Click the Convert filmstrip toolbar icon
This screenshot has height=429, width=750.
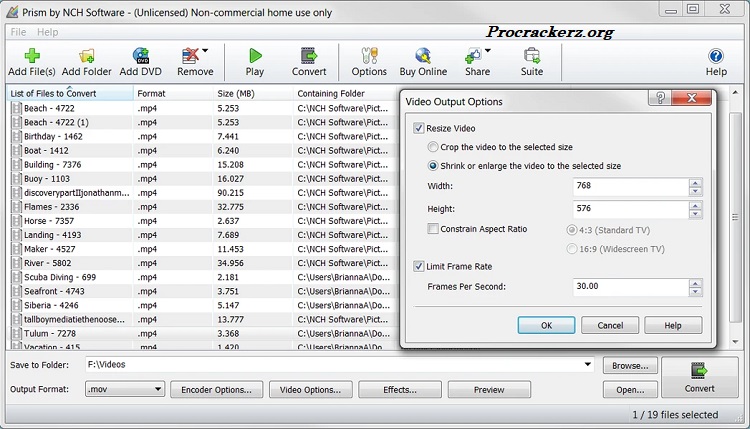(x=309, y=57)
